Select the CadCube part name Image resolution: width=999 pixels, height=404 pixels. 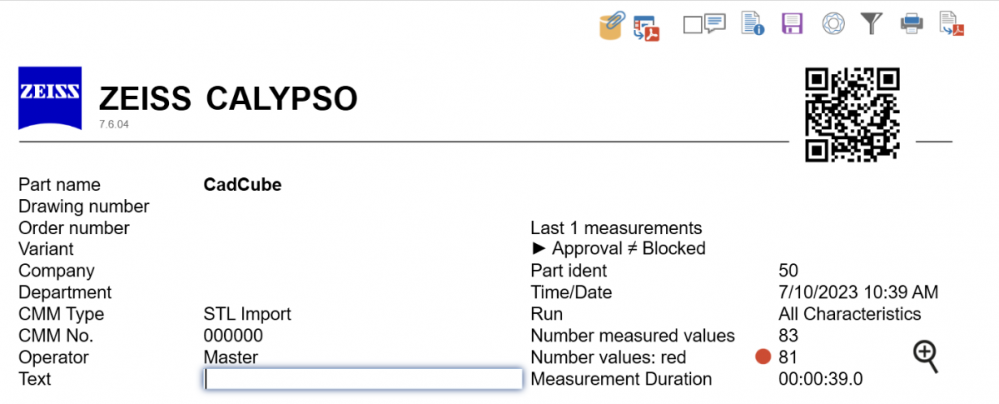point(242,185)
